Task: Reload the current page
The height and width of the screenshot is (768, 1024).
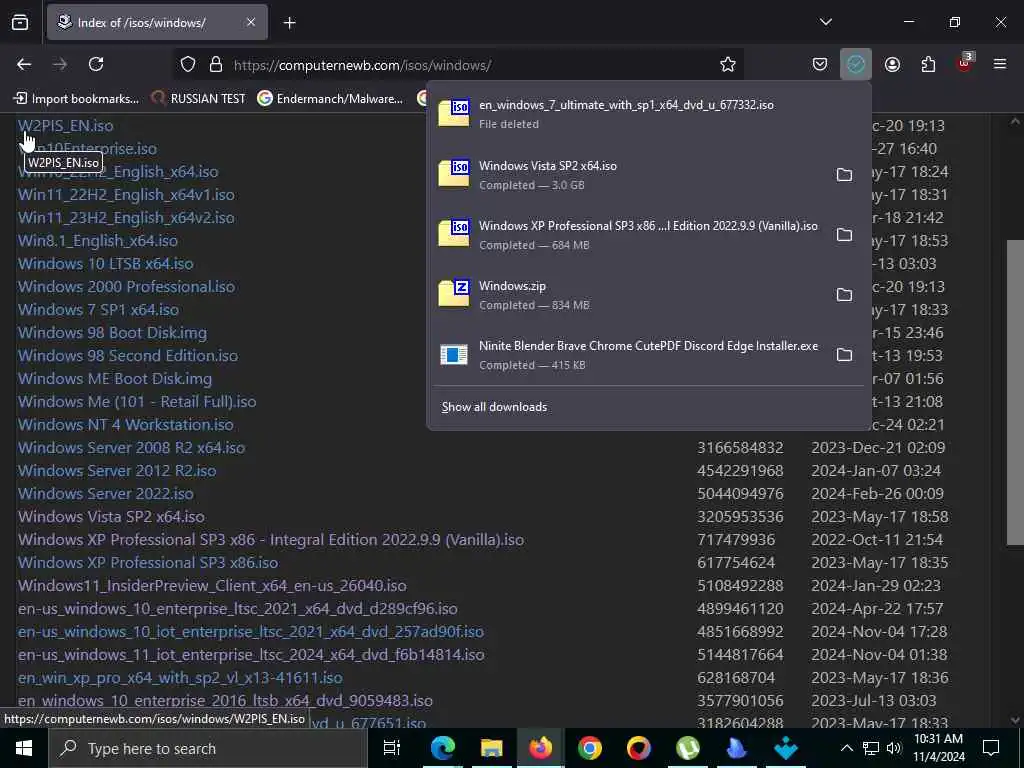Action: coord(96,64)
